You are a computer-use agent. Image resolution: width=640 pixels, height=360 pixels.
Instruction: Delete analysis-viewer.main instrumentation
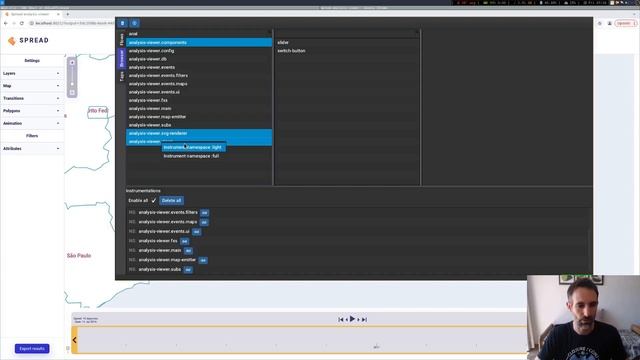coord(188,251)
